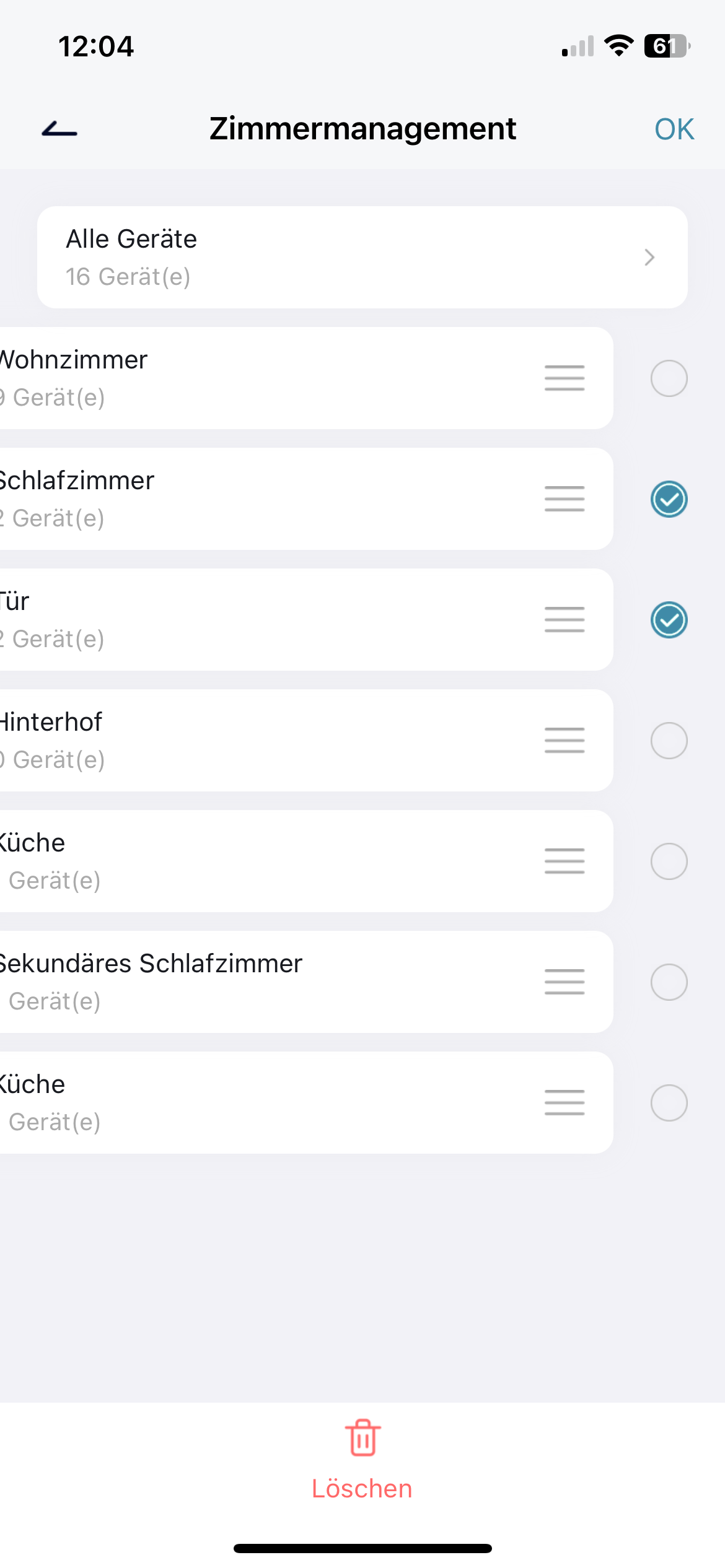Check the Sekundäres Schlafzimmer selection circle

tap(669, 982)
